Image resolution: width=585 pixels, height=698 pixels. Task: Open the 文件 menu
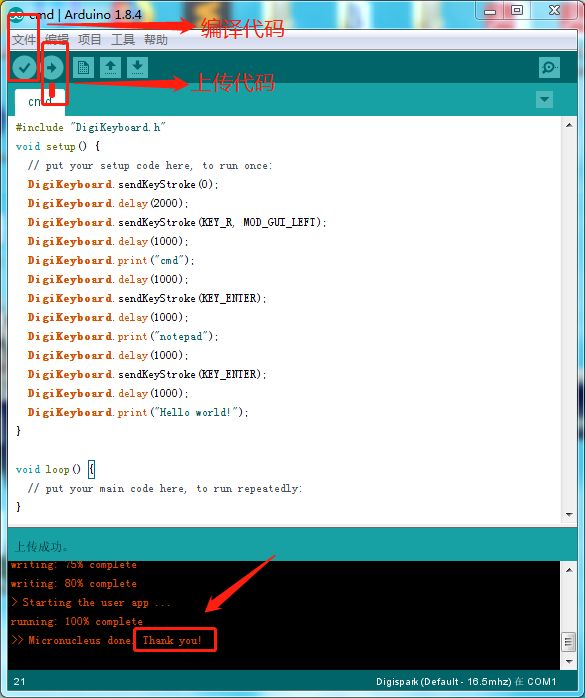click(x=24, y=40)
